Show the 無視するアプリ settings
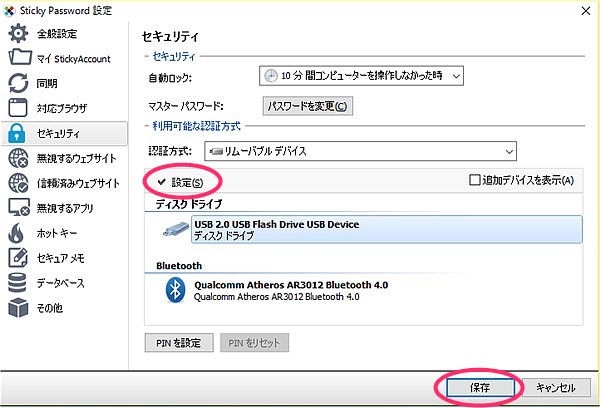 64,208
